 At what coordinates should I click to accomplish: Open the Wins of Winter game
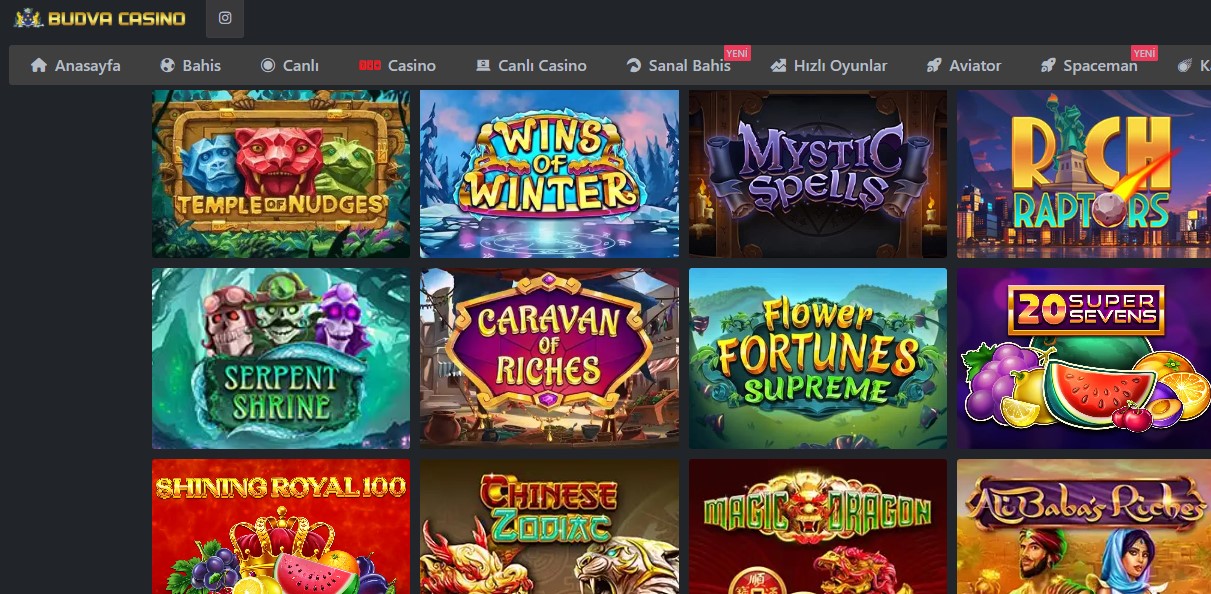[x=549, y=174]
